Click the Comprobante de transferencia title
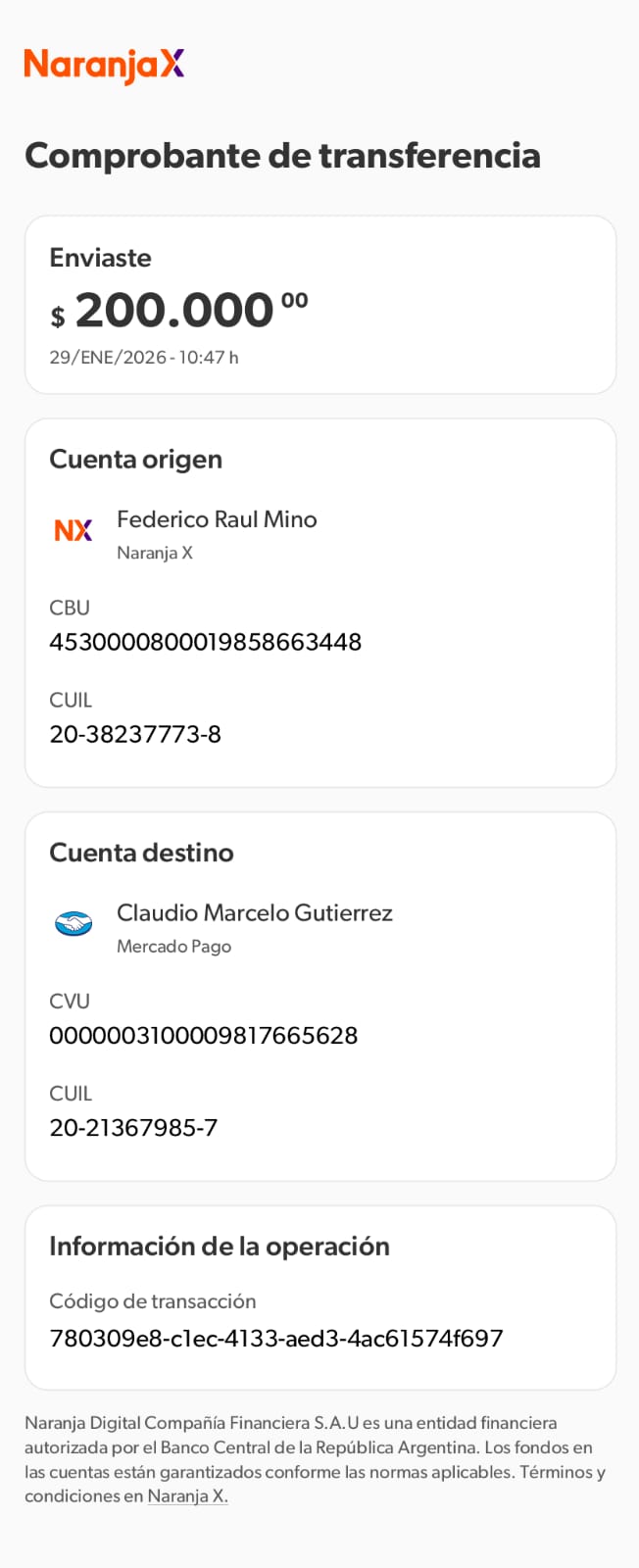639x1568 pixels. [x=282, y=155]
